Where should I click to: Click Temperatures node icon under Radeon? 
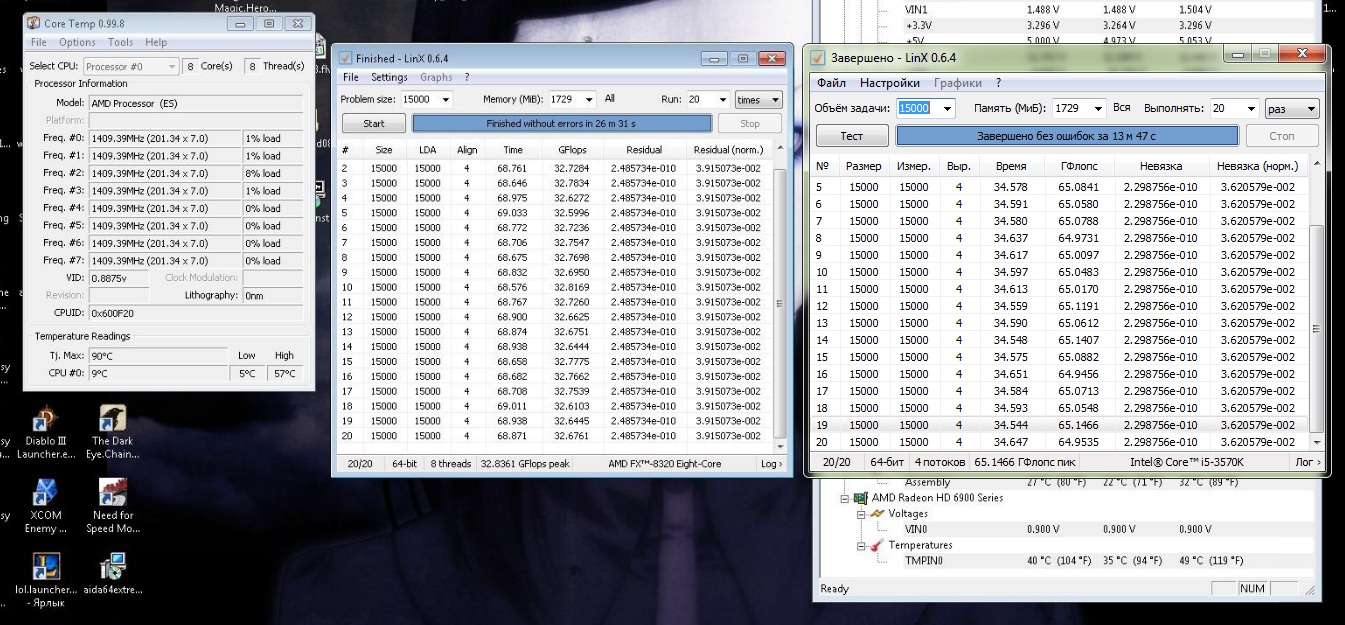pos(878,546)
